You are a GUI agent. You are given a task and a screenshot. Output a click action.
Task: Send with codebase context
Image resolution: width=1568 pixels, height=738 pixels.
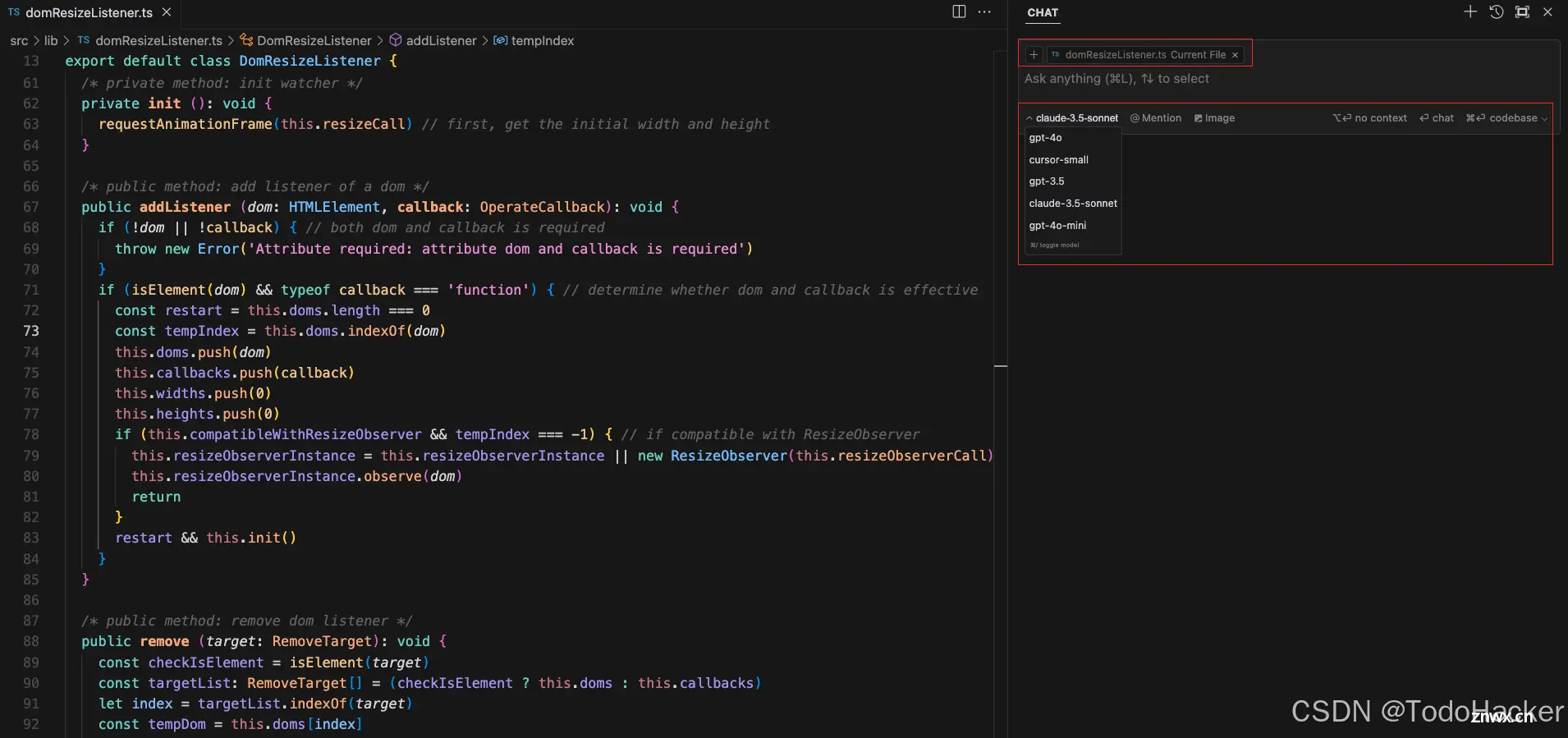pyautogui.click(x=1502, y=118)
